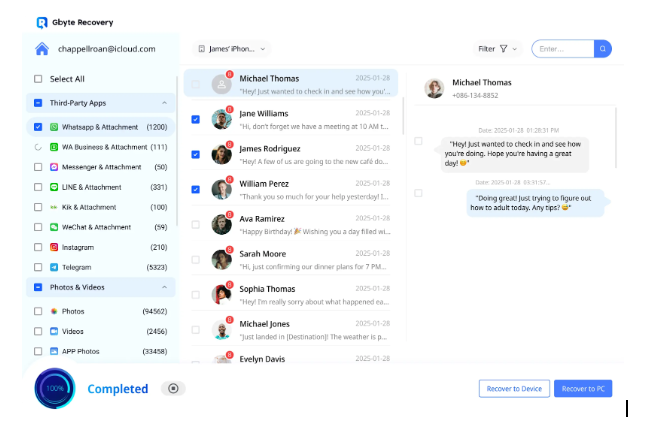Viewport: 646px width, 430px height.
Task: Click the home icon beside the iCloud email
Action: click(42, 48)
